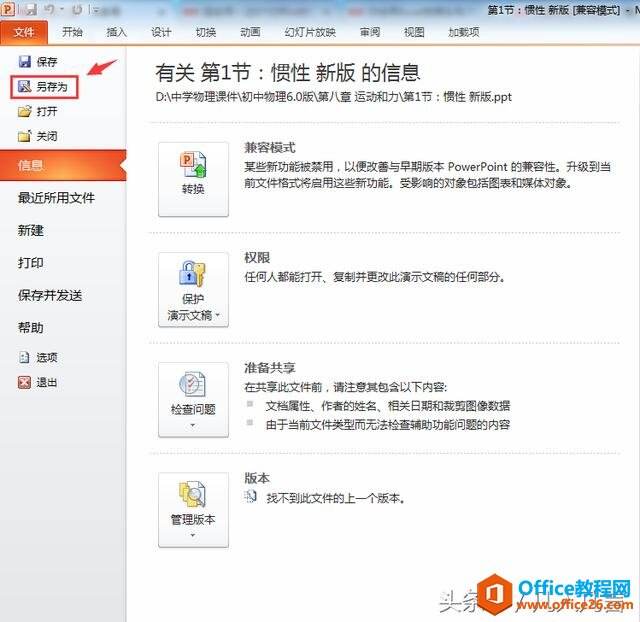Click text 在共享此文件前，请注意其包含以下内容
The width and height of the screenshot is (640, 622).
tap(345, 387)
